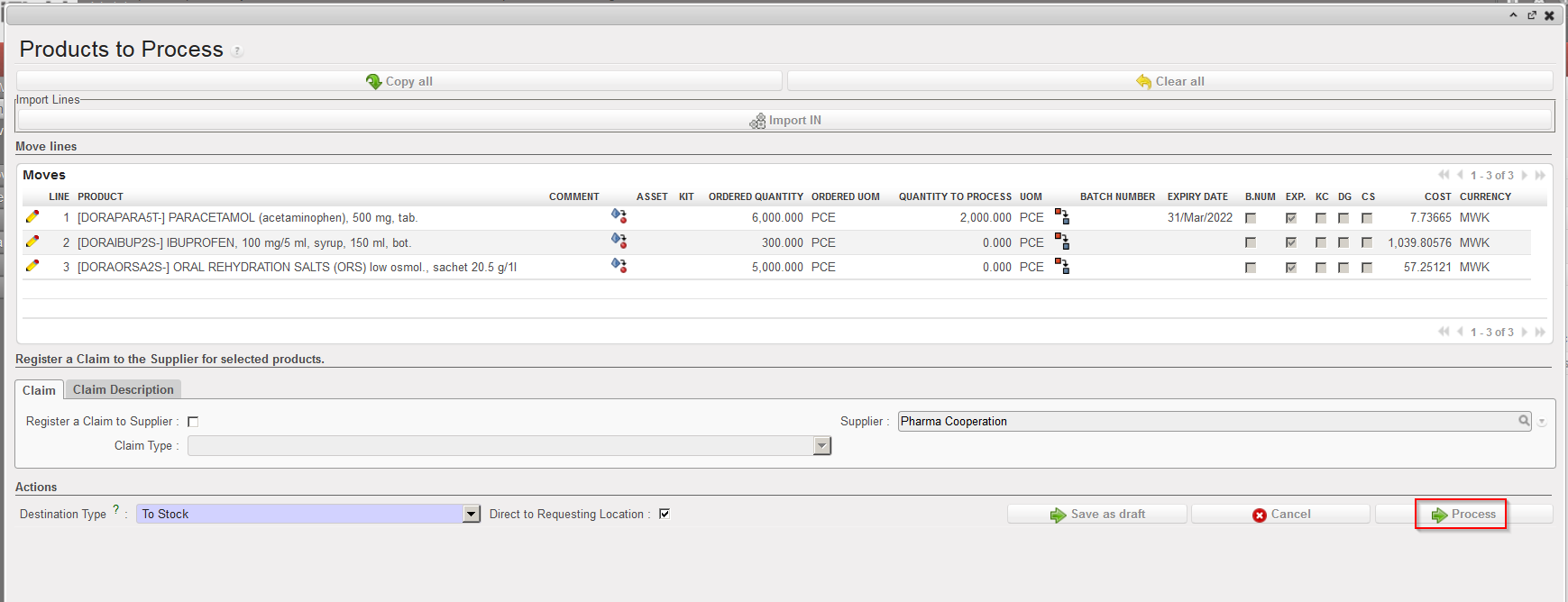Click Save as draft button
Viewport: 1568px width, 602px height.
click(1097, 514)
